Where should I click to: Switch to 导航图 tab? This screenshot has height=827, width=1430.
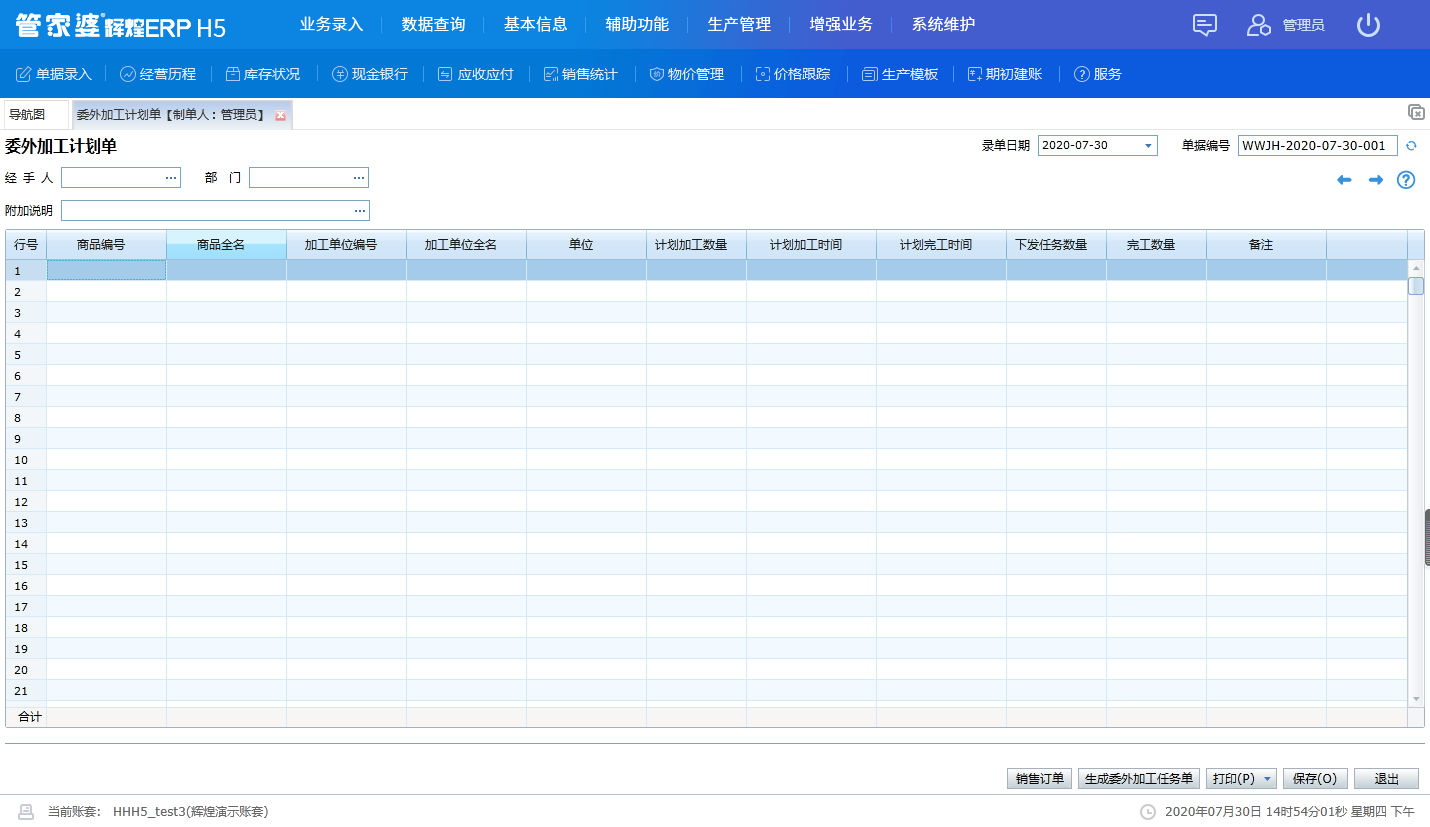[x=36, y=115]
